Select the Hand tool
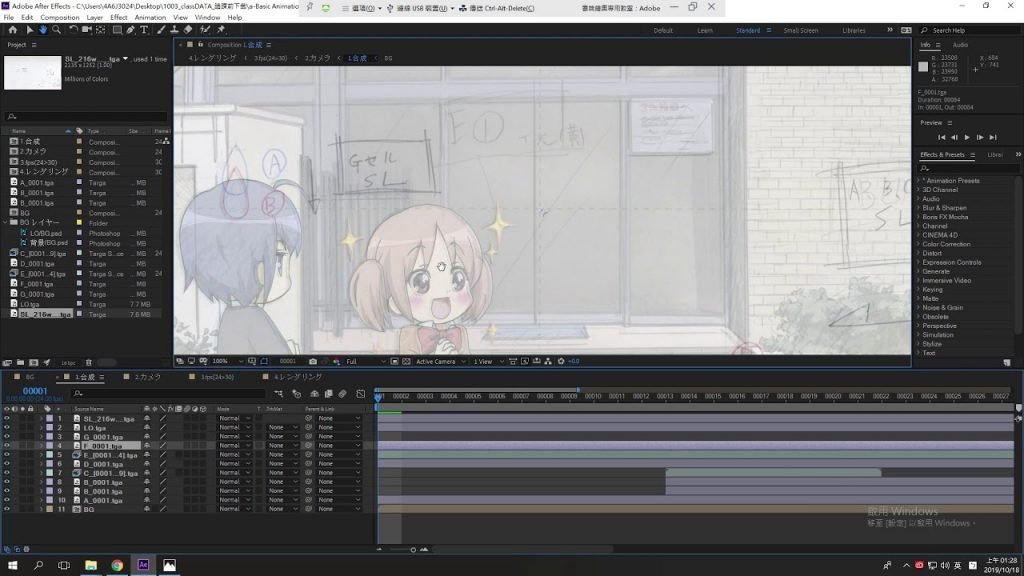The image size is (1024, 576). coord(43,30)
